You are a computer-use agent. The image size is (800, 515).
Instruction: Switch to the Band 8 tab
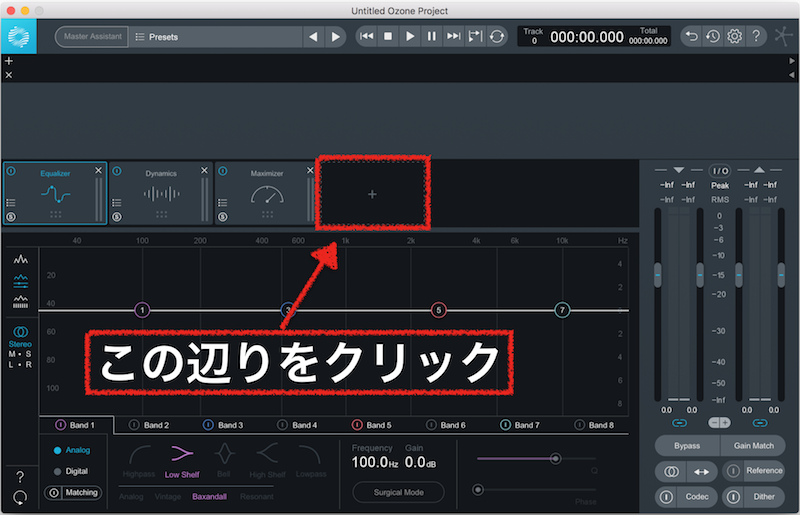(x=594, y=425)
